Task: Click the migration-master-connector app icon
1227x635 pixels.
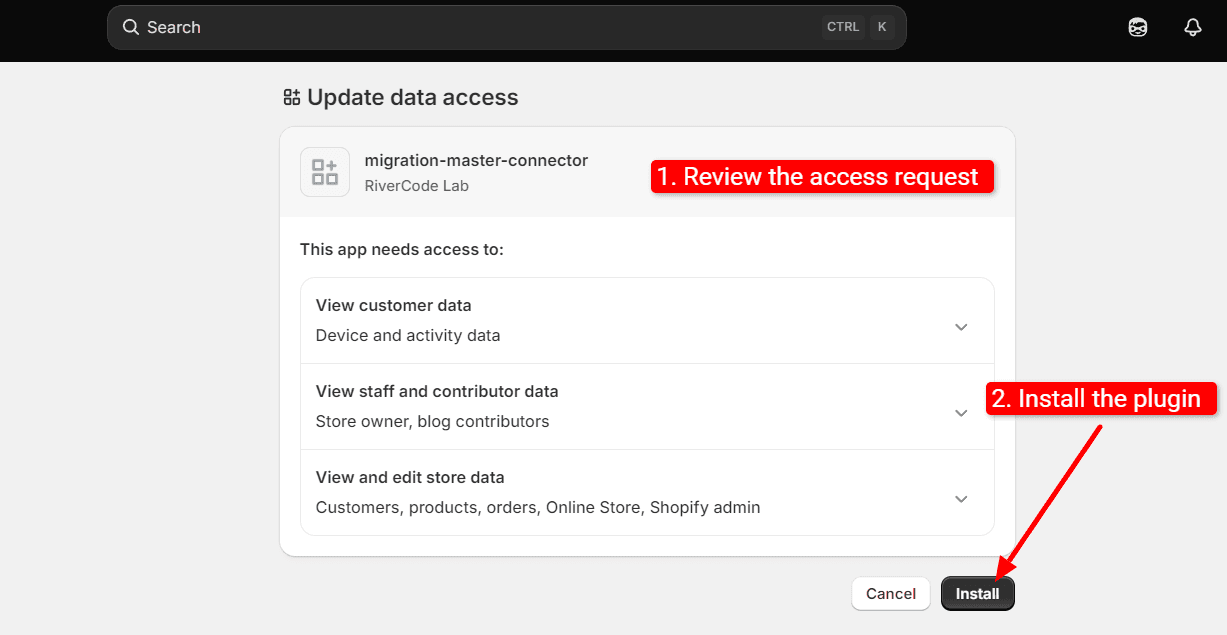Action: click(x=325, y=172)
